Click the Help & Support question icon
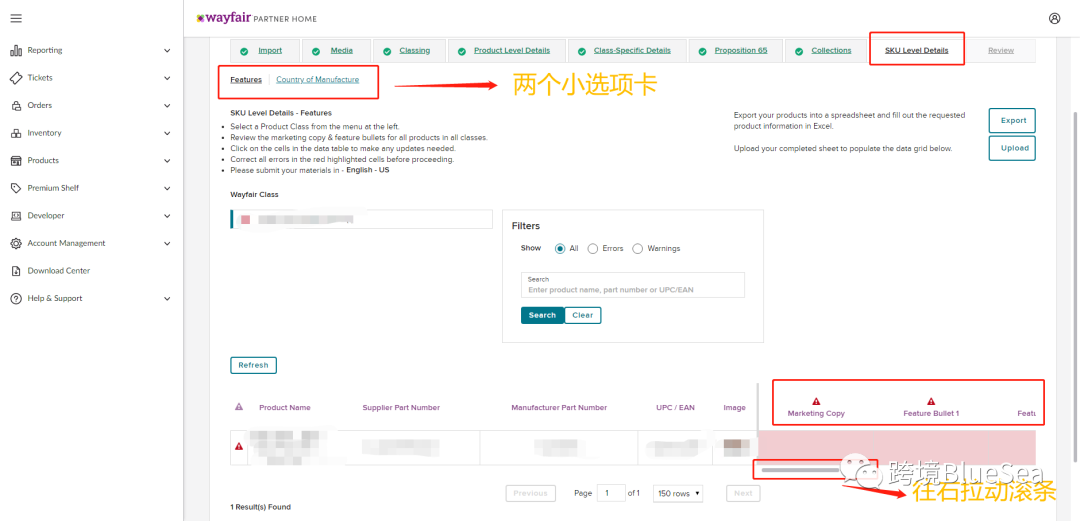The height and width of the screenshot is (521, 1080). (16, 298)
